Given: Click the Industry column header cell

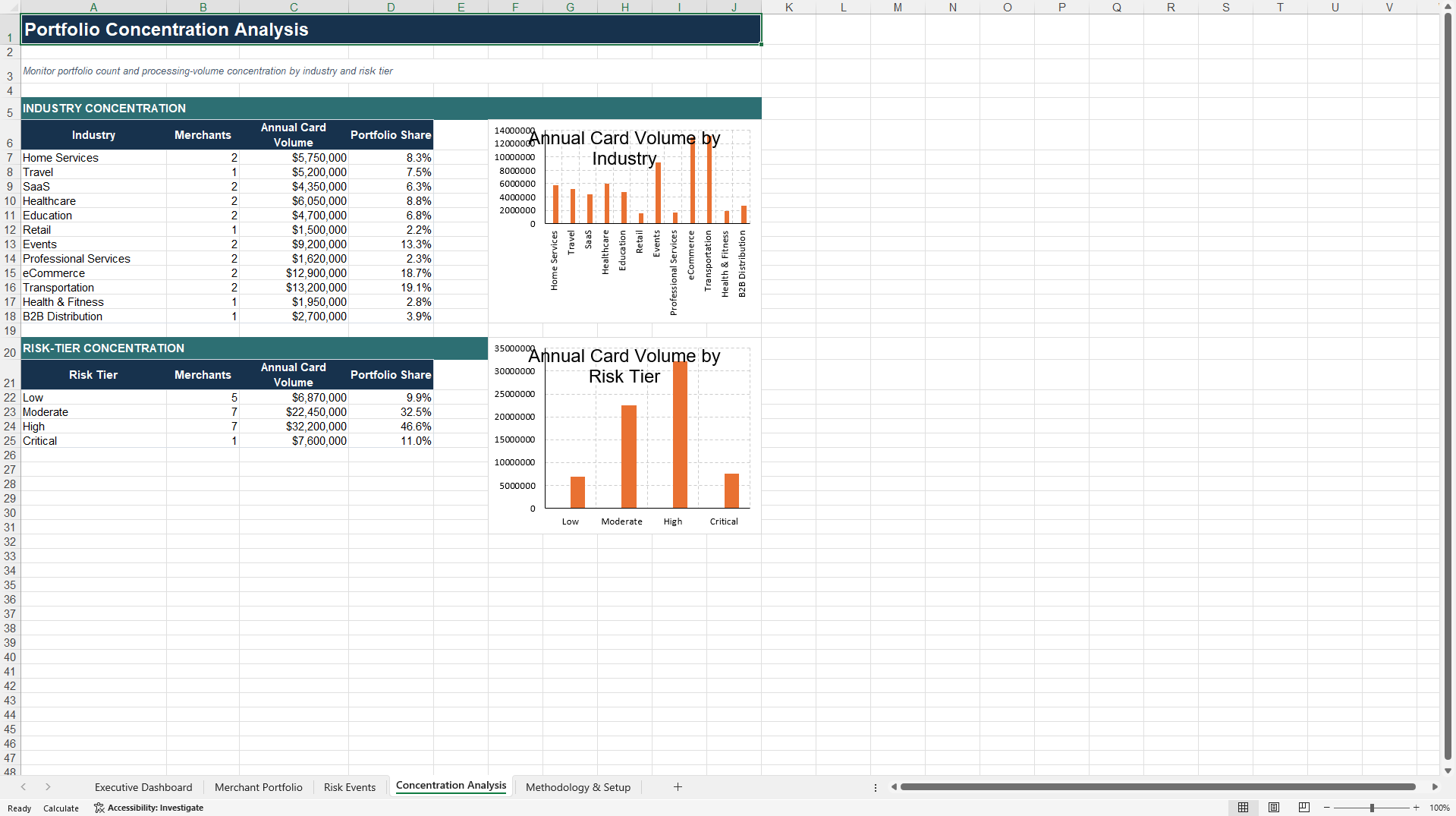Looking at the screenshot, I should (93, 135).
